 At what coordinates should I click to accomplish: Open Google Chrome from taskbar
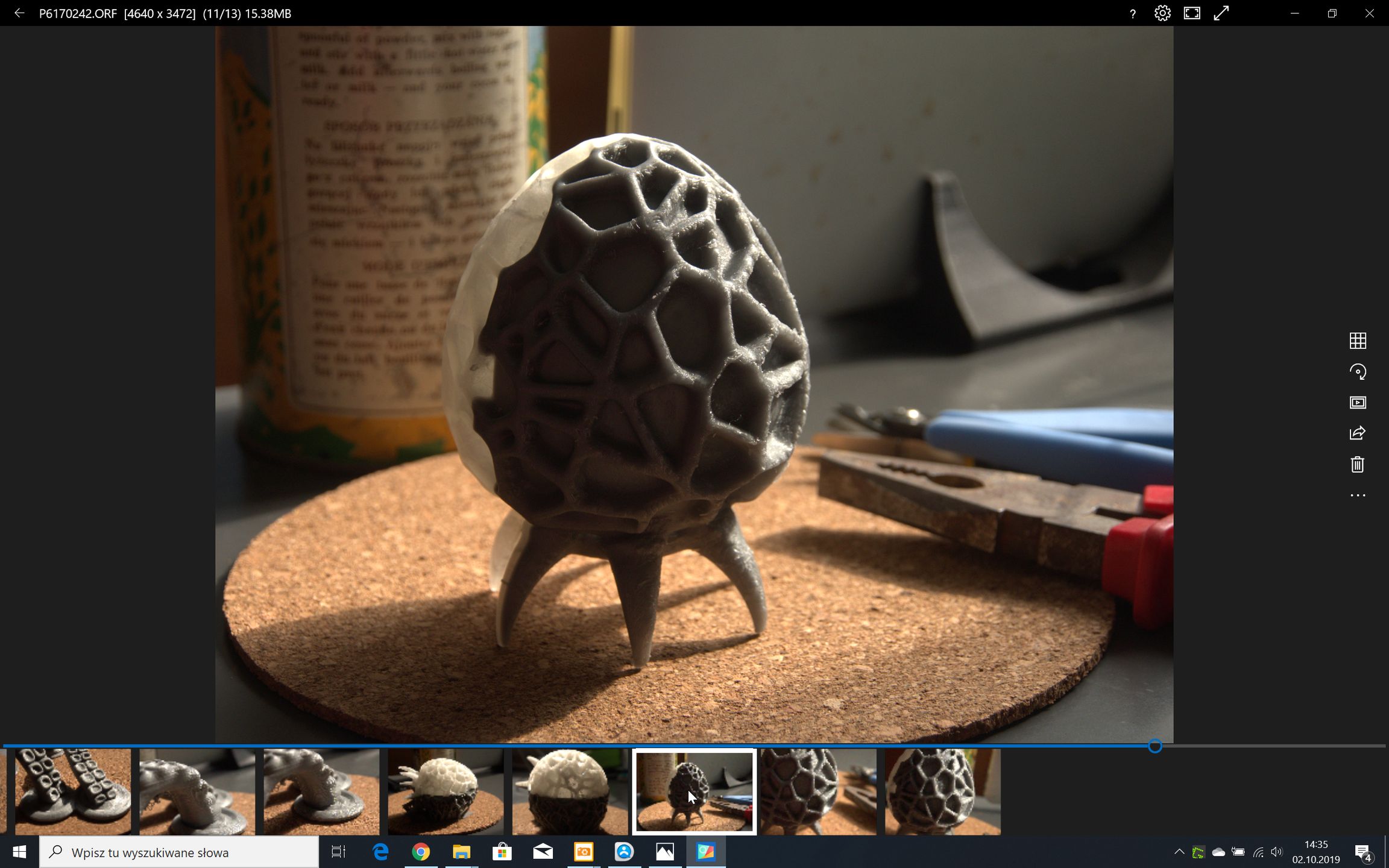421,852
